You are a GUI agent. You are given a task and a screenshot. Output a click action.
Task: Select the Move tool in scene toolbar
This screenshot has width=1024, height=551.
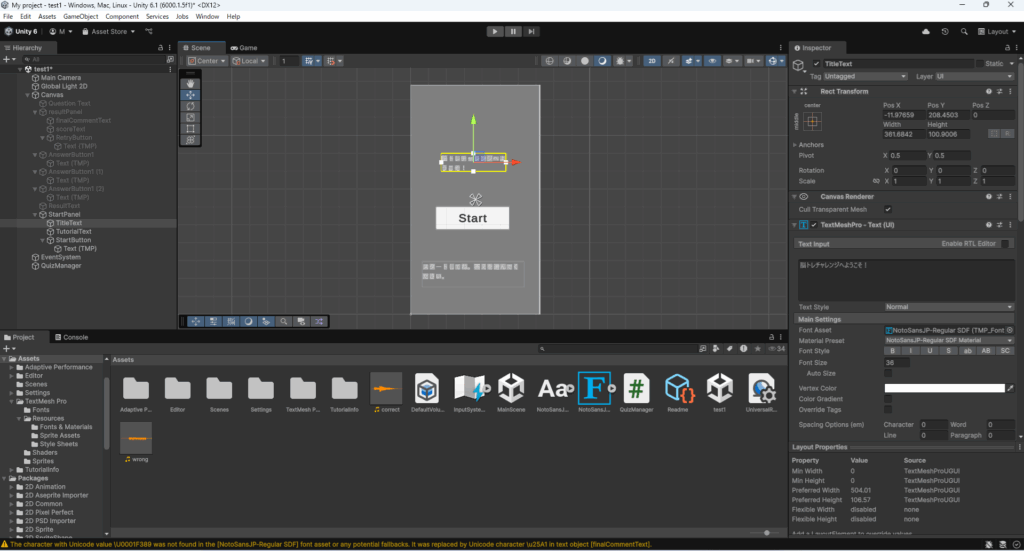191,95
